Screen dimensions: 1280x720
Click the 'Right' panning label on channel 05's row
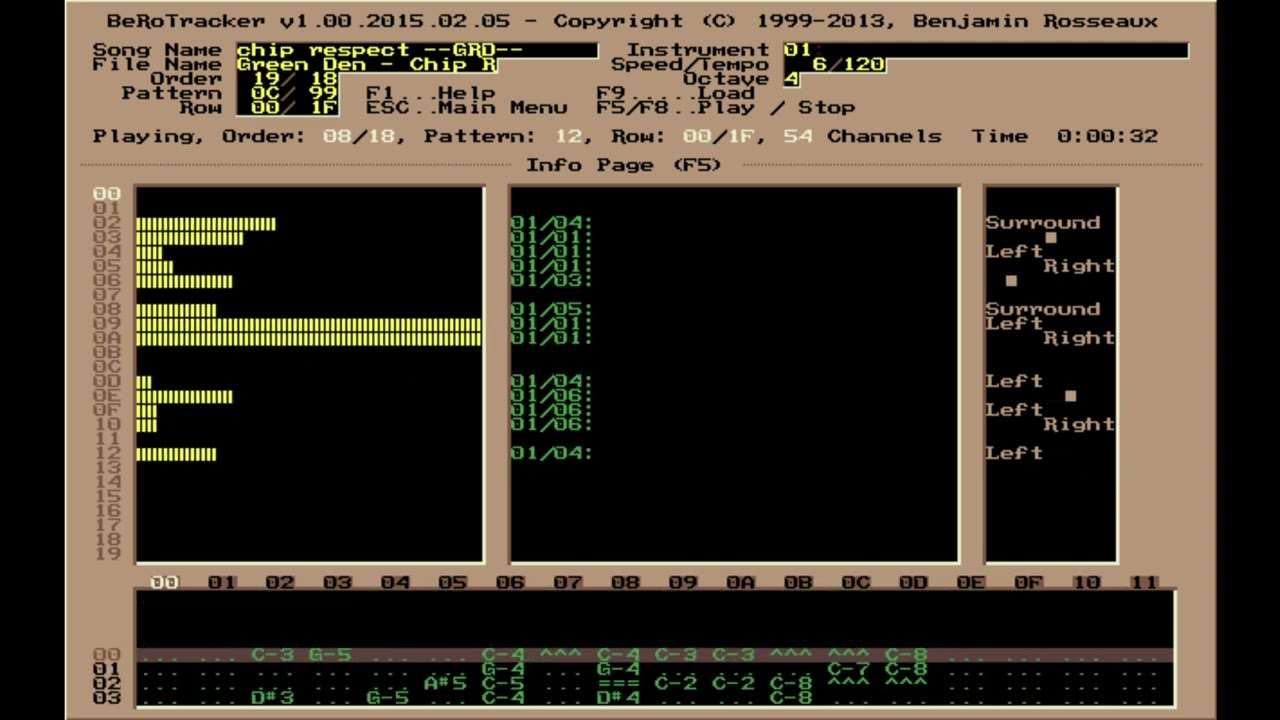[1079, 266]
